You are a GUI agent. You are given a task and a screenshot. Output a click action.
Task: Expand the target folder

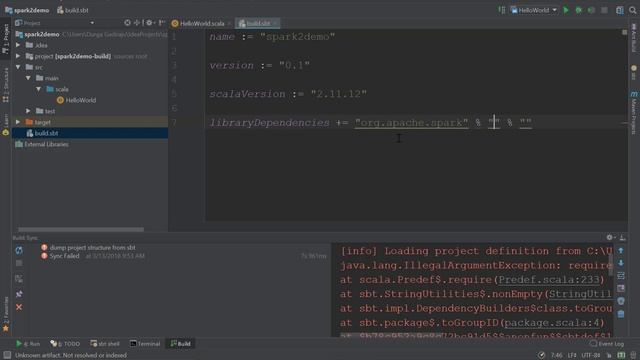point(18,122)
